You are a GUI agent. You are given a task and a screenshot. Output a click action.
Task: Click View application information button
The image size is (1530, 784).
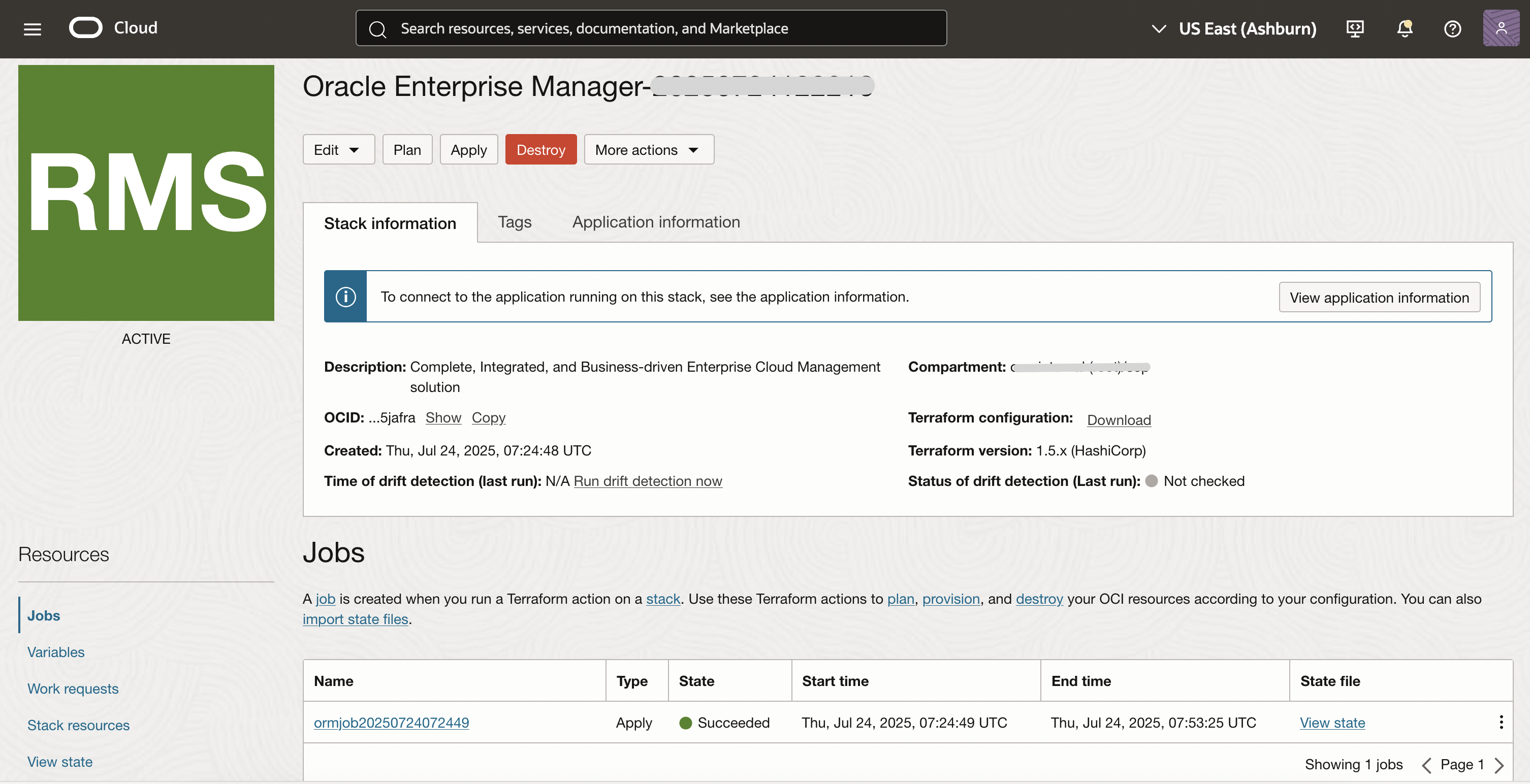1379,298
